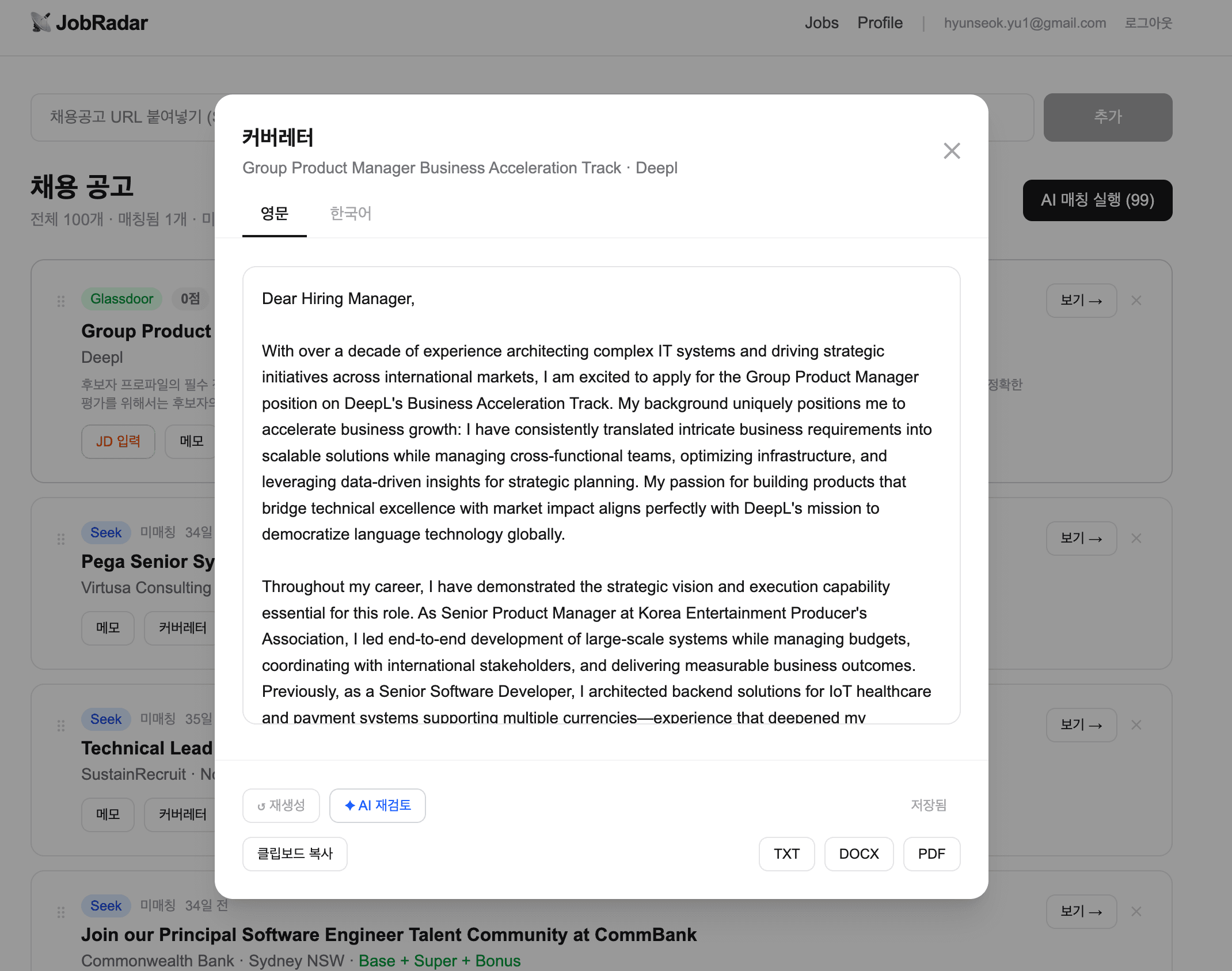Image resolution: width=1232 pixels, height=971 pixels.
Task: Open 보기 for the Pega Senior job card
Action: pos(1081,538)
